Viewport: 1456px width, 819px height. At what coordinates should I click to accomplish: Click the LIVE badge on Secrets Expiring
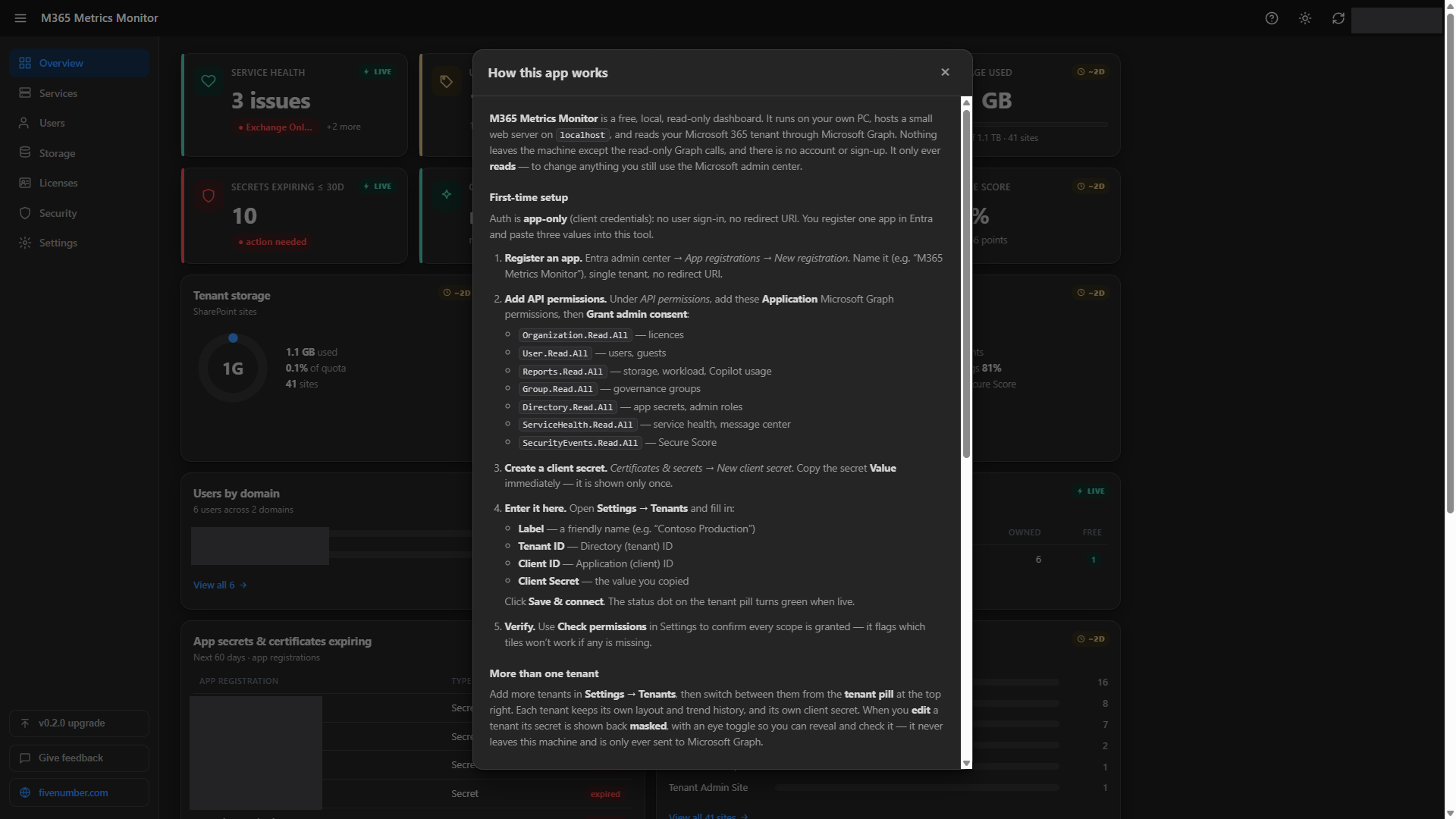click(x=378, y=187)
